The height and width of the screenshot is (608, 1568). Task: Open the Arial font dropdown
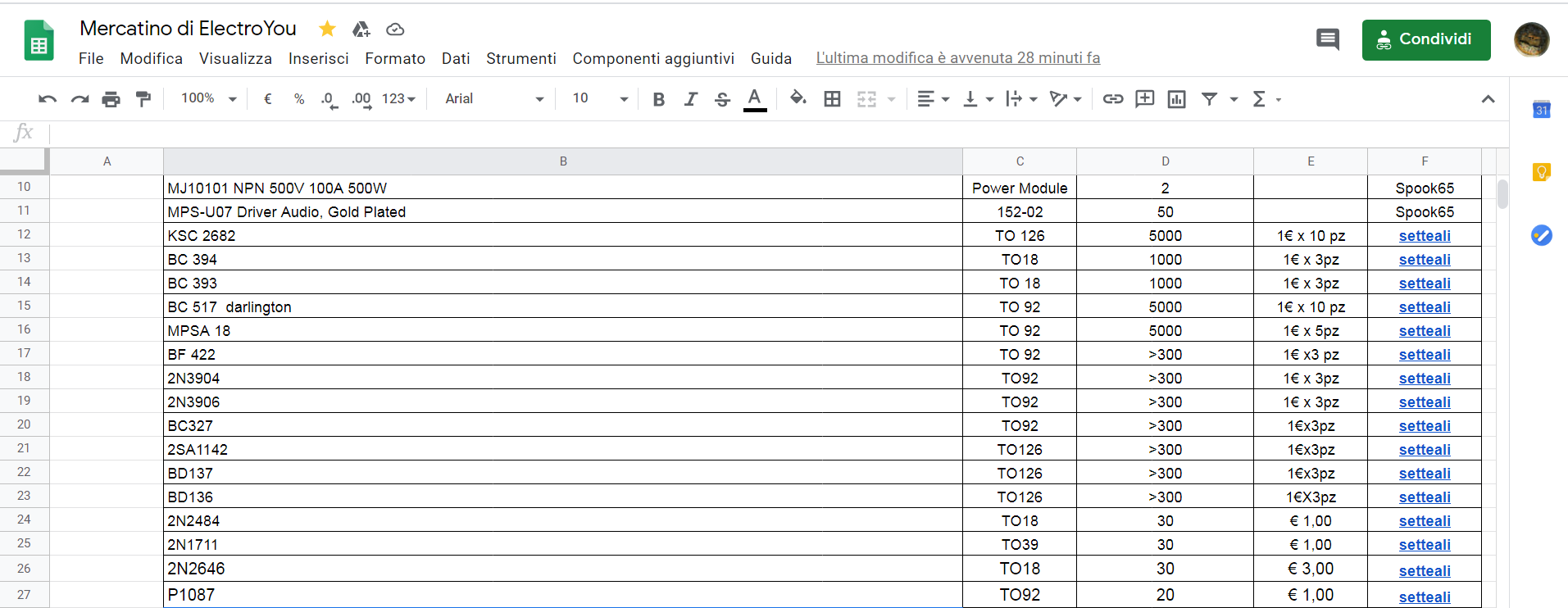click(x=493, y=99)
